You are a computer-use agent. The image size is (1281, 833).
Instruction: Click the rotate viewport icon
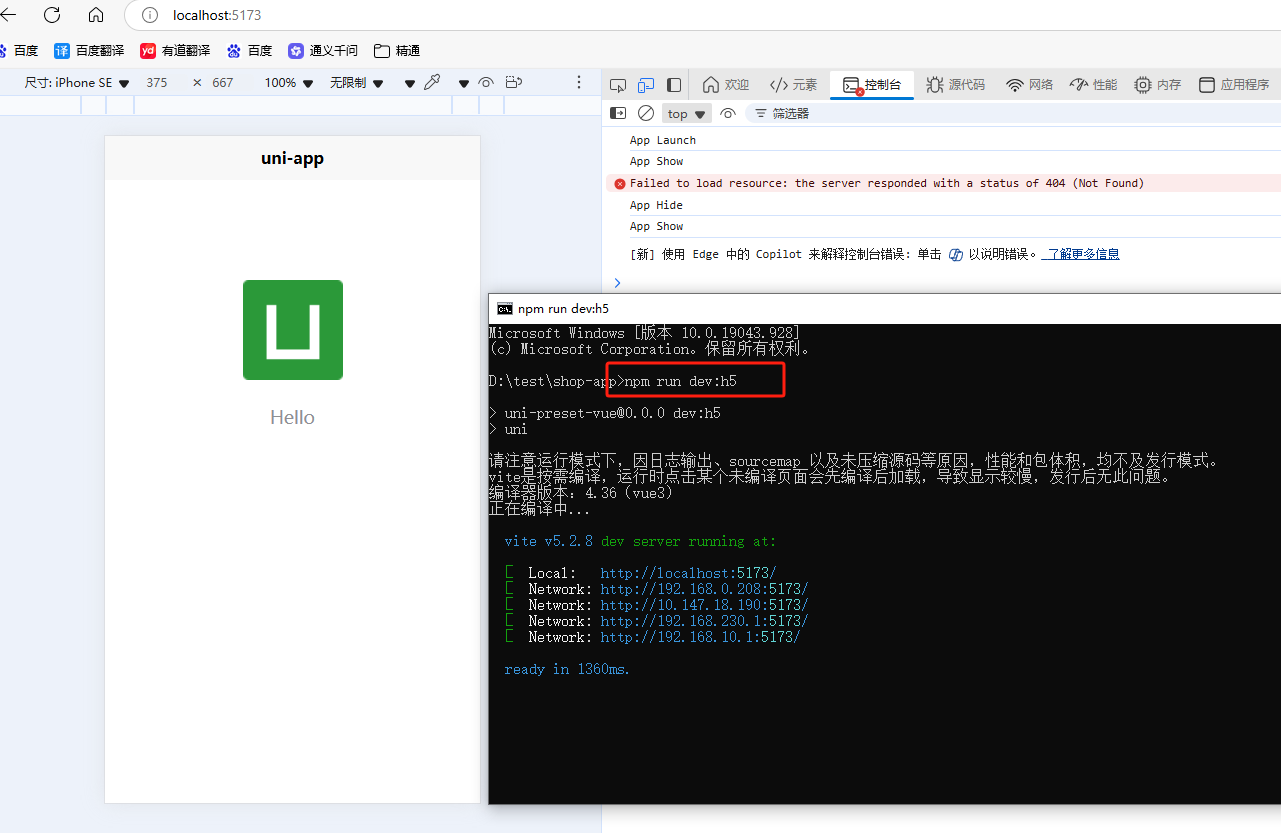pos(512,82)
